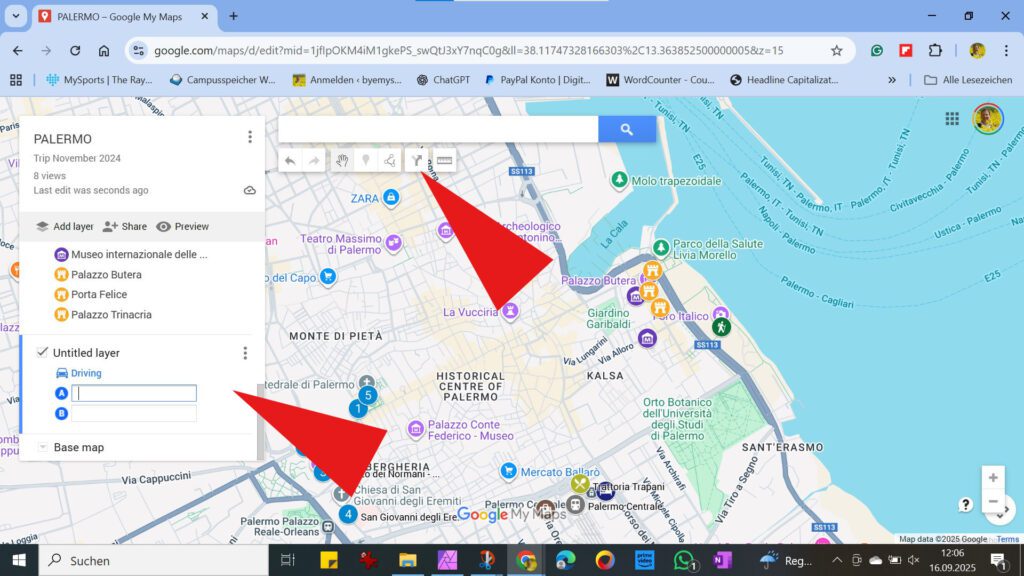
Task: Select the hand pan tool
Action: pyautogui.click(x=343, y=160)
